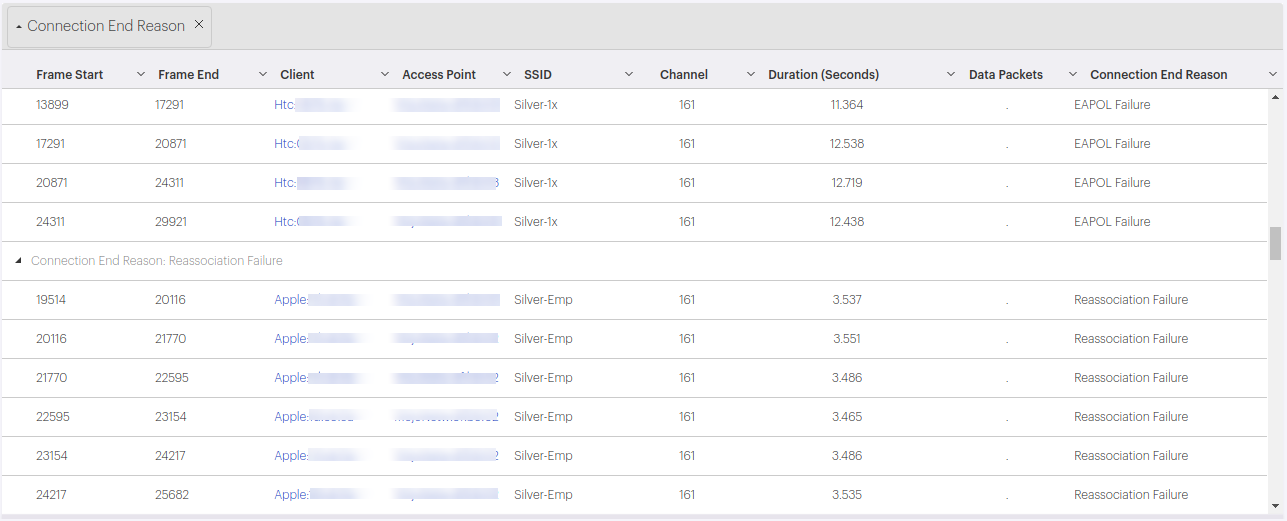Remove the Connection End Reason grouping chip
The height and width of the screenshot is (521, 1287).
coord(199,25)
